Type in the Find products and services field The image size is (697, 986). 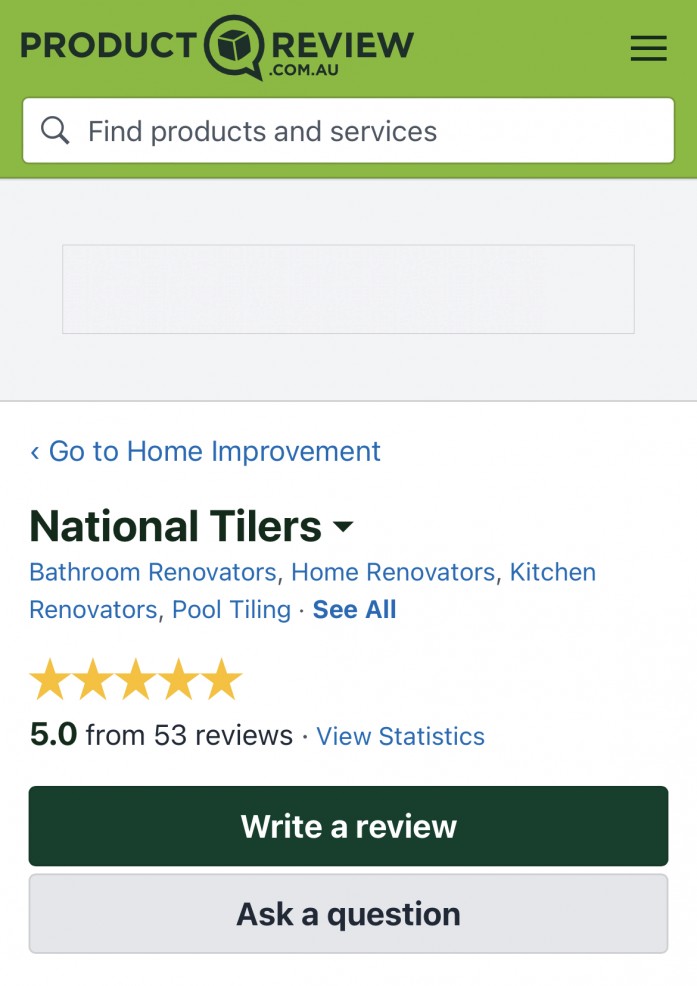370,131
